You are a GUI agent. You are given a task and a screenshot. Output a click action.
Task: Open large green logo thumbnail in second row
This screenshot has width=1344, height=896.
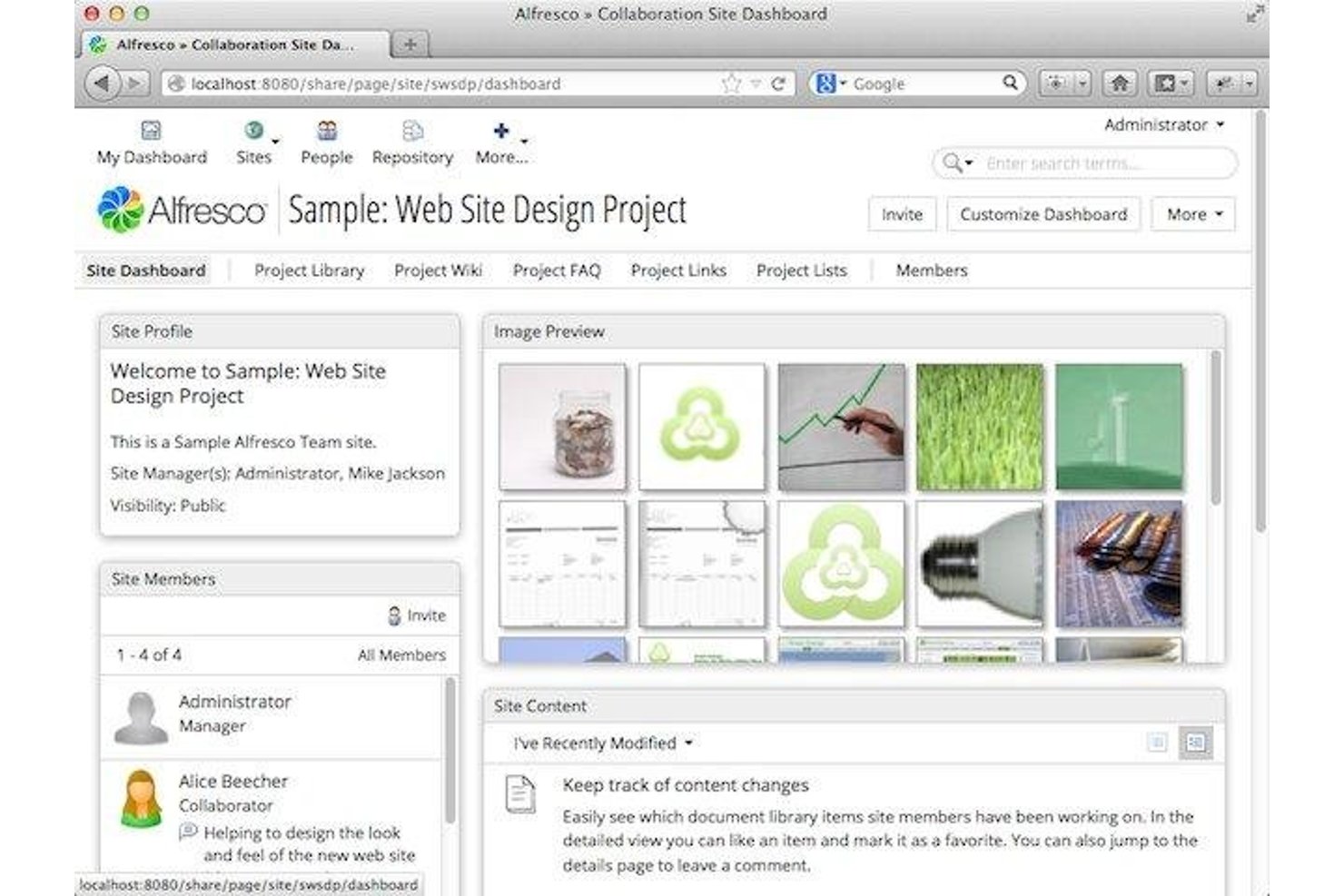(841, 564)
